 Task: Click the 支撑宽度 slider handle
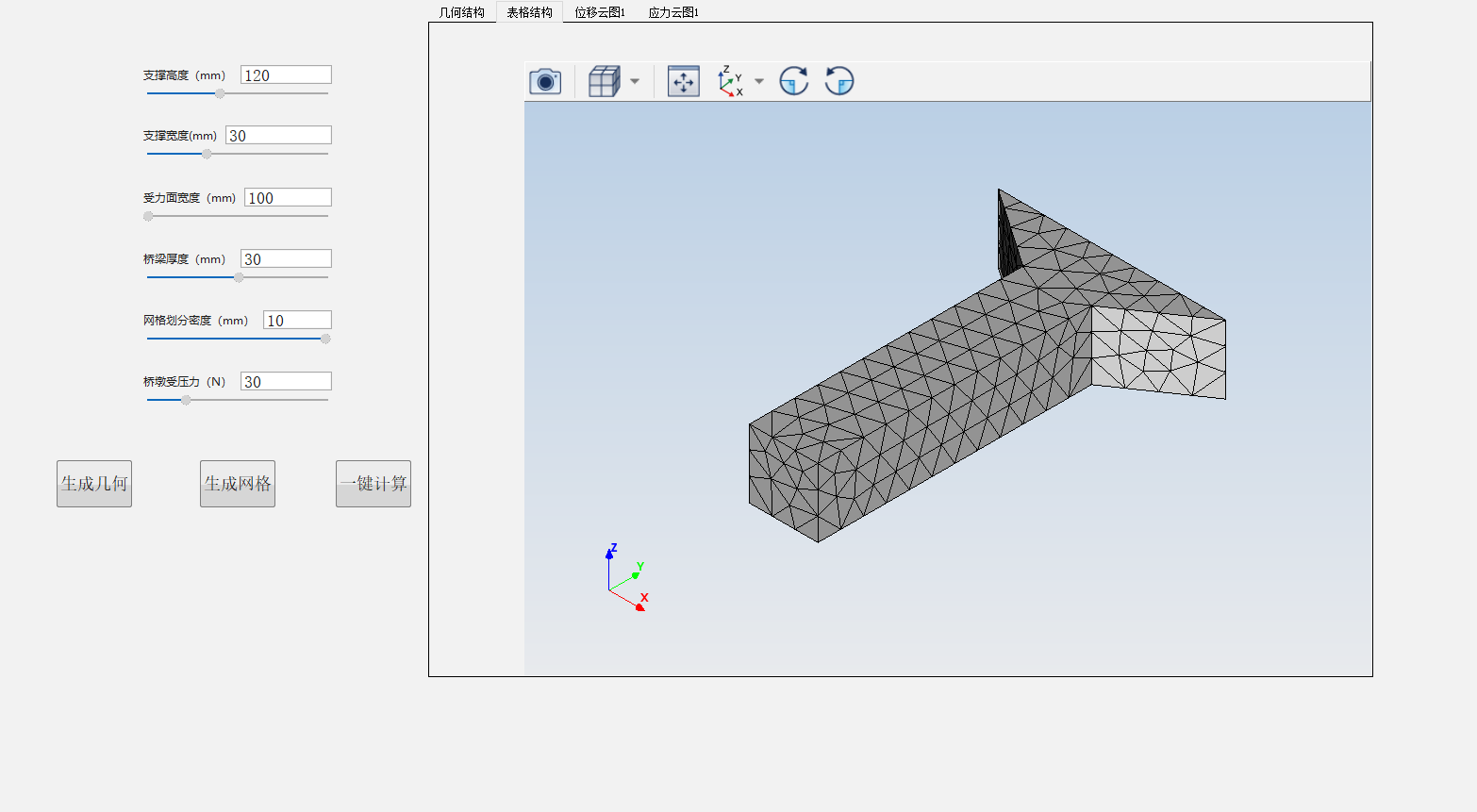coord(207,154)
